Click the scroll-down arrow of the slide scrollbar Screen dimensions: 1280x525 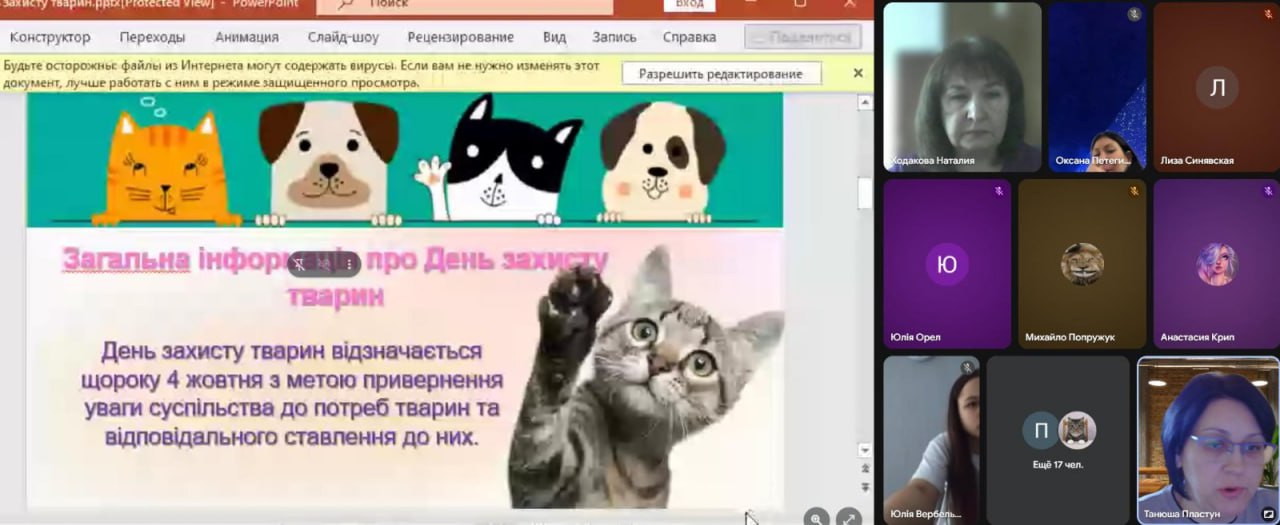(865, 450)
